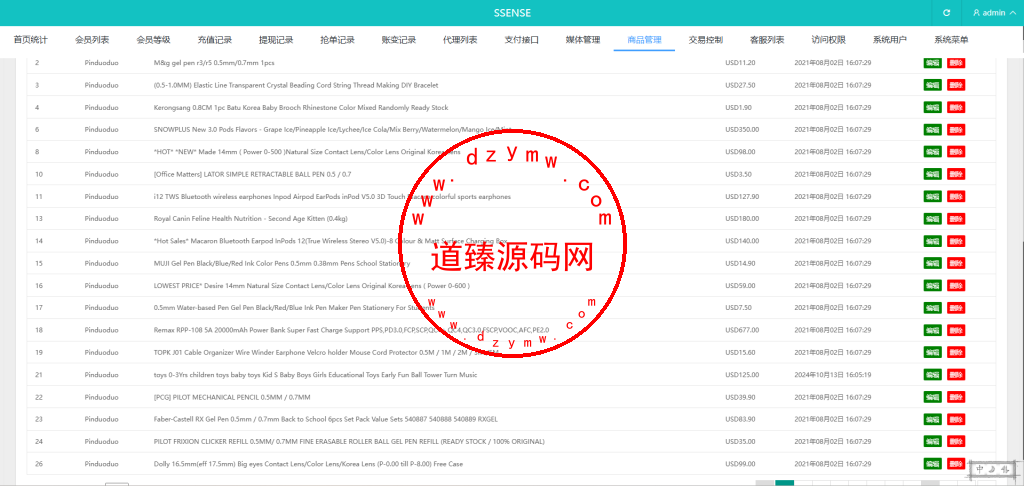1024x486 pixels.
Task: Select the 系统菜单 tab
Action: (x=952, y=40)
